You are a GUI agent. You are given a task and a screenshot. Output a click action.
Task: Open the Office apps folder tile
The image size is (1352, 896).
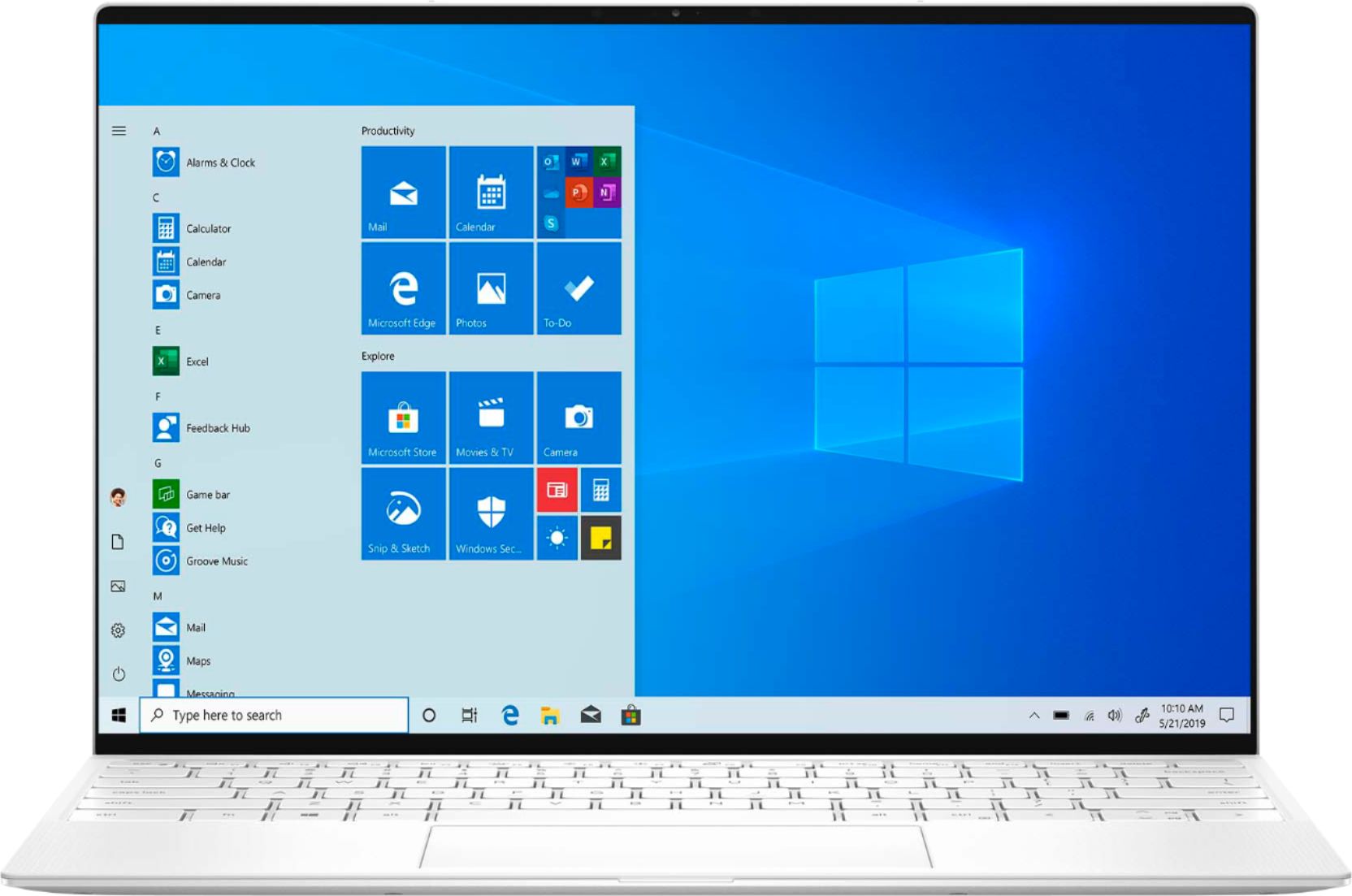(579, 193)
